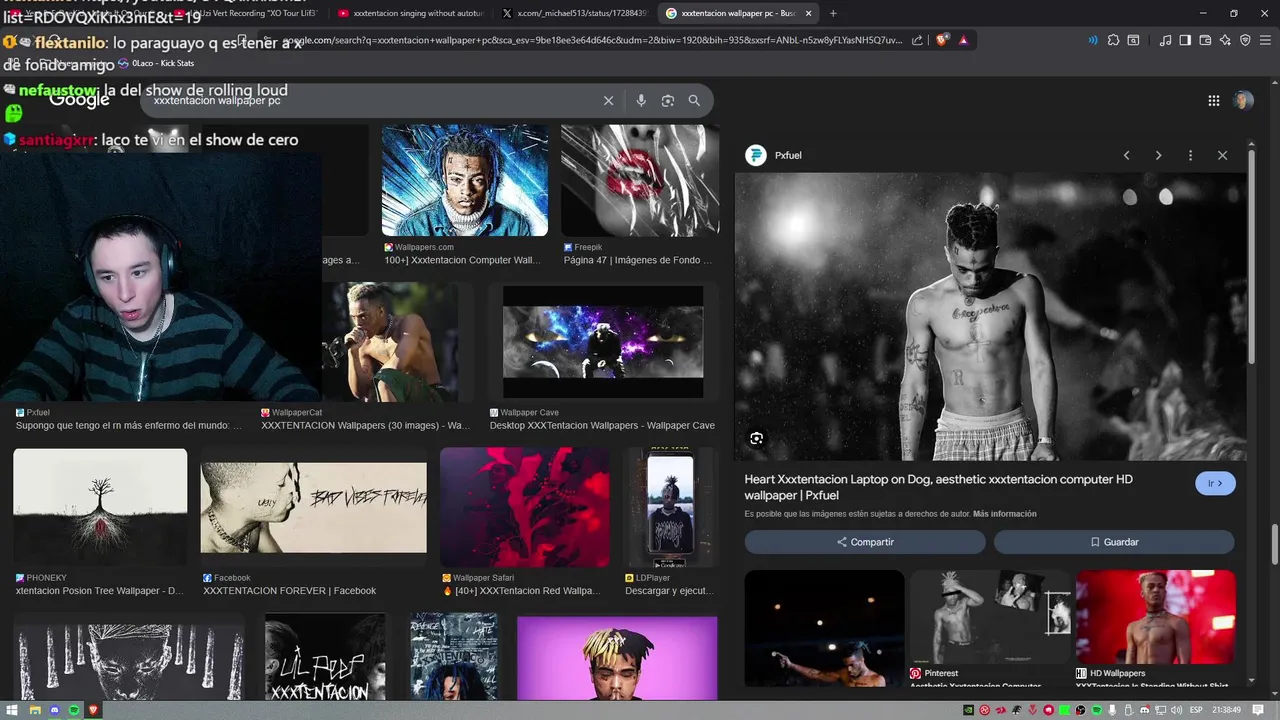The width and height of the screenshot is (1280, 720).
Task: Open the Bad Vibes Forever Facebook thumbnail
Action: pos(313,507)
